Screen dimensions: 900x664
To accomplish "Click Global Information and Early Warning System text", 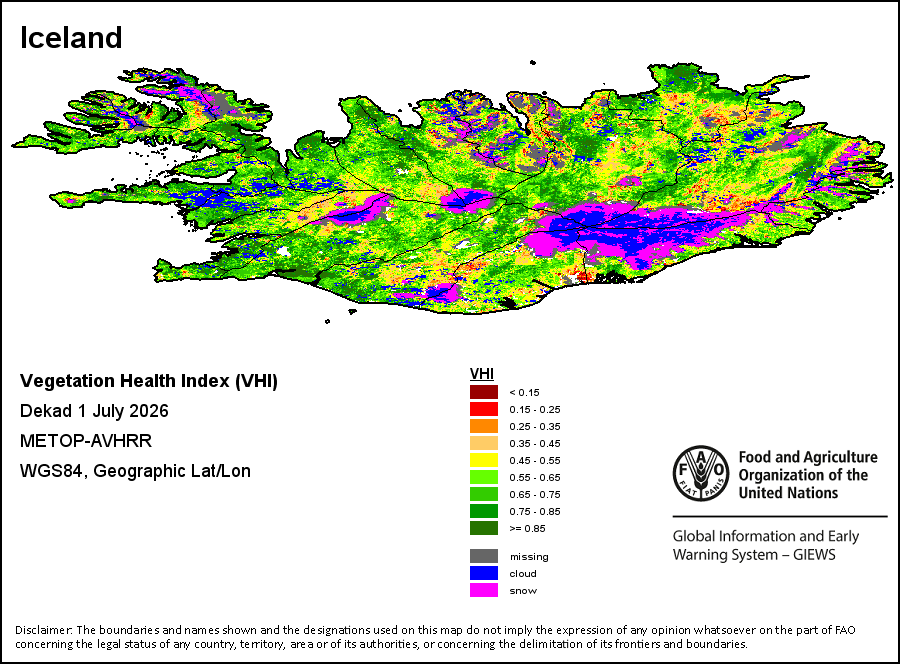I will 766,545.
